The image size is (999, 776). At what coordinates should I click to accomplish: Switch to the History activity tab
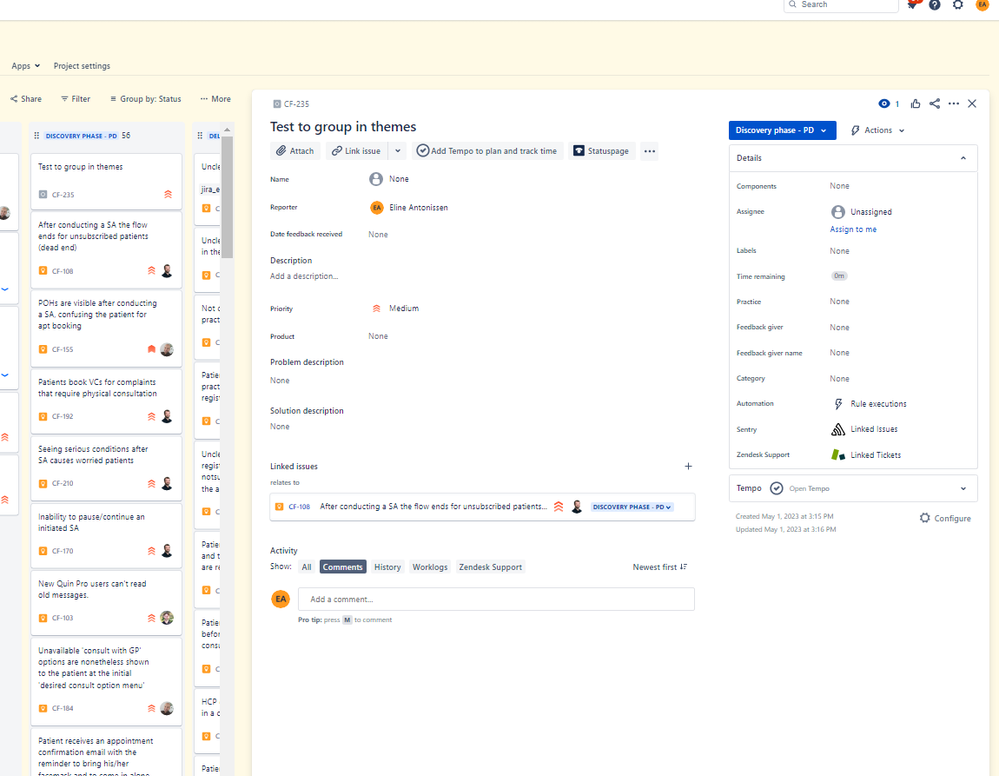tap(387, 567)
